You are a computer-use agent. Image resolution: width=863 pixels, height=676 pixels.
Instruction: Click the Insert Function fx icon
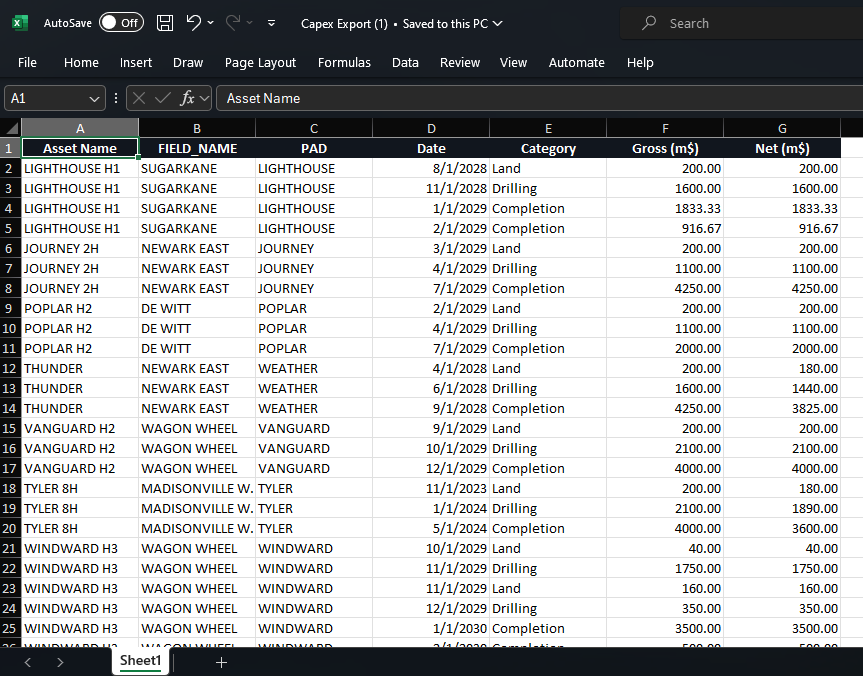point(187,98)
